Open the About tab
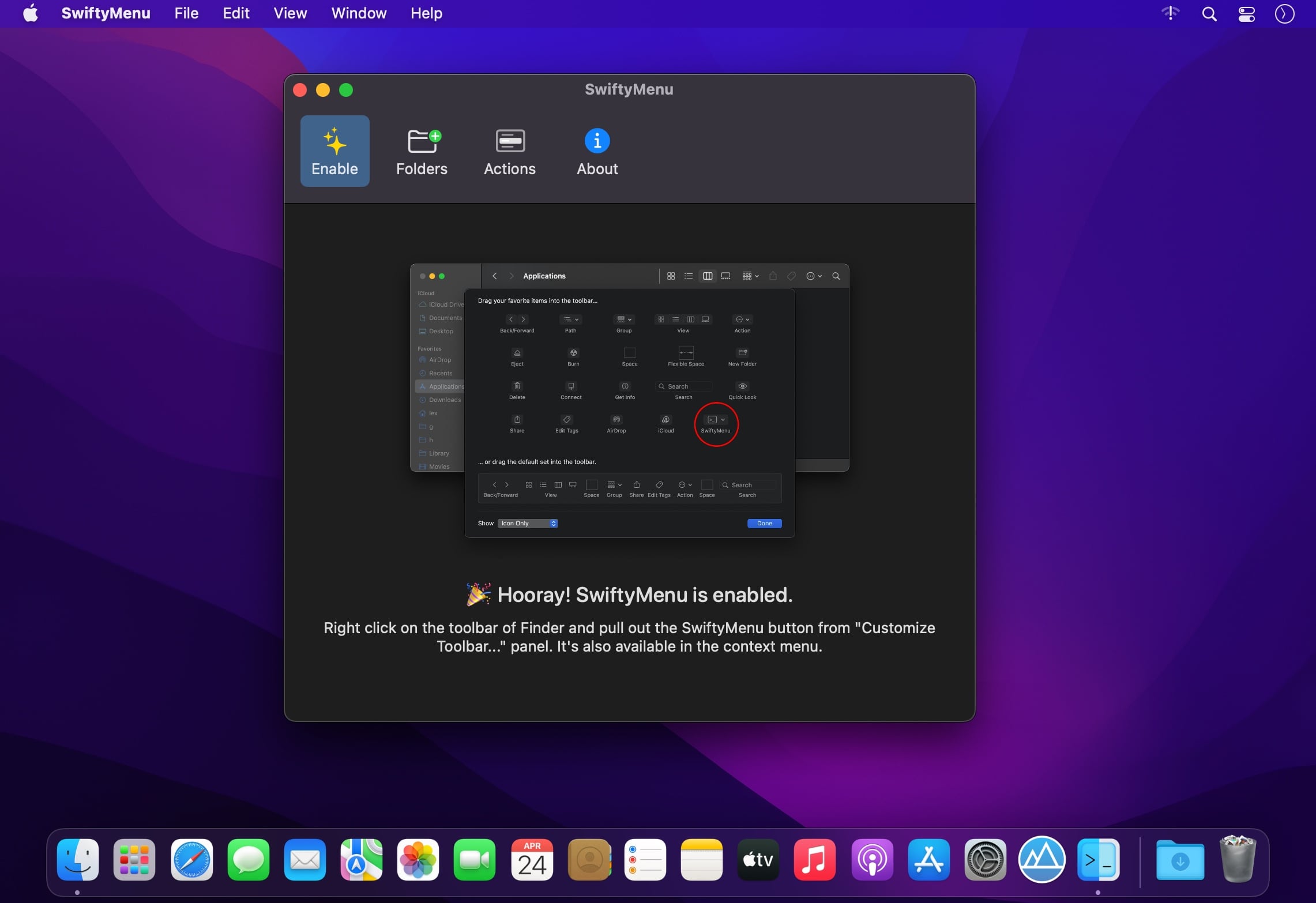The image size is (1316, 903). click(x=597, y=151)
